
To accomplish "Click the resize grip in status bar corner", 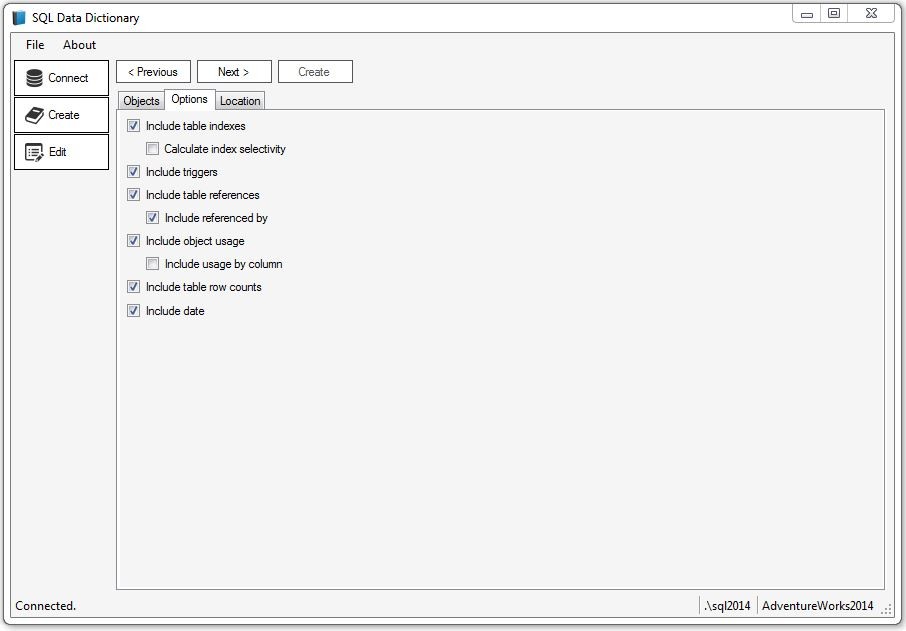I will pyautogui.click(x=886, y=608).
